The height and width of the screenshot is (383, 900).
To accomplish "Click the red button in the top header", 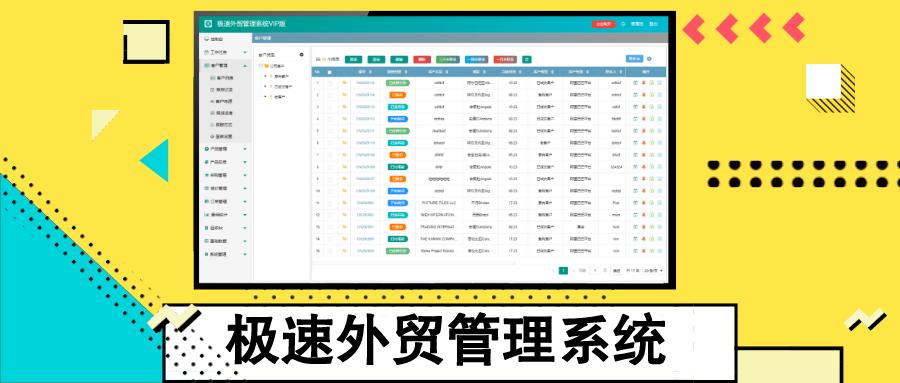I will pos(603,24).
